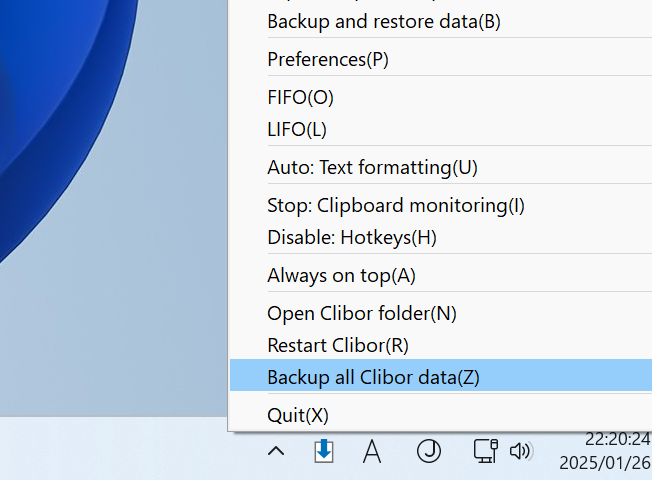Click the Clibor tray icon with blue arrow
The width and height of the screenshot is (652, 480).
(x=324, y=451)
